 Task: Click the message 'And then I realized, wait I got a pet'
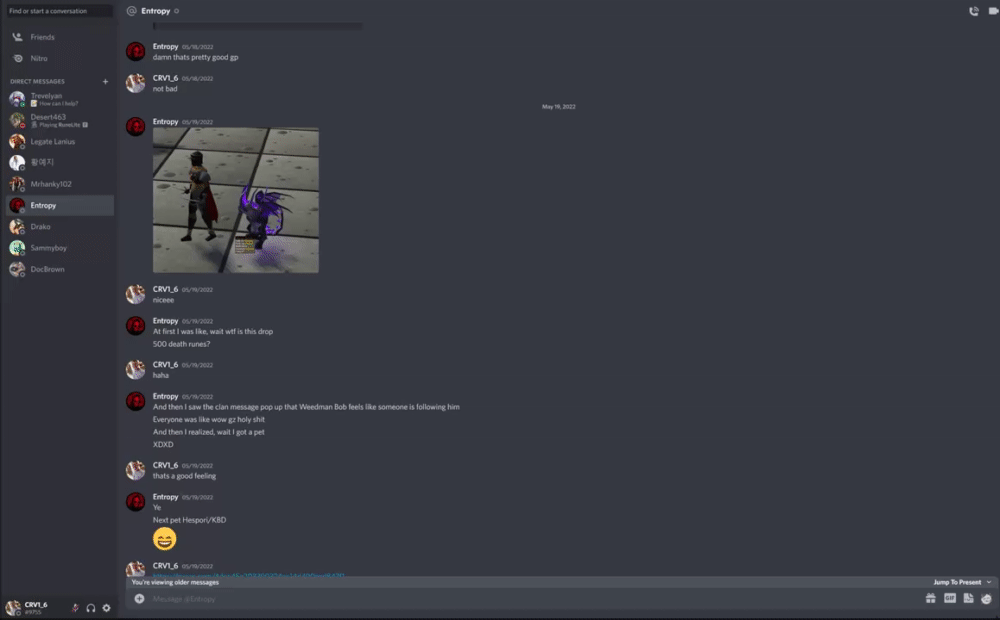pyautogui.click(x=209, y=432)
